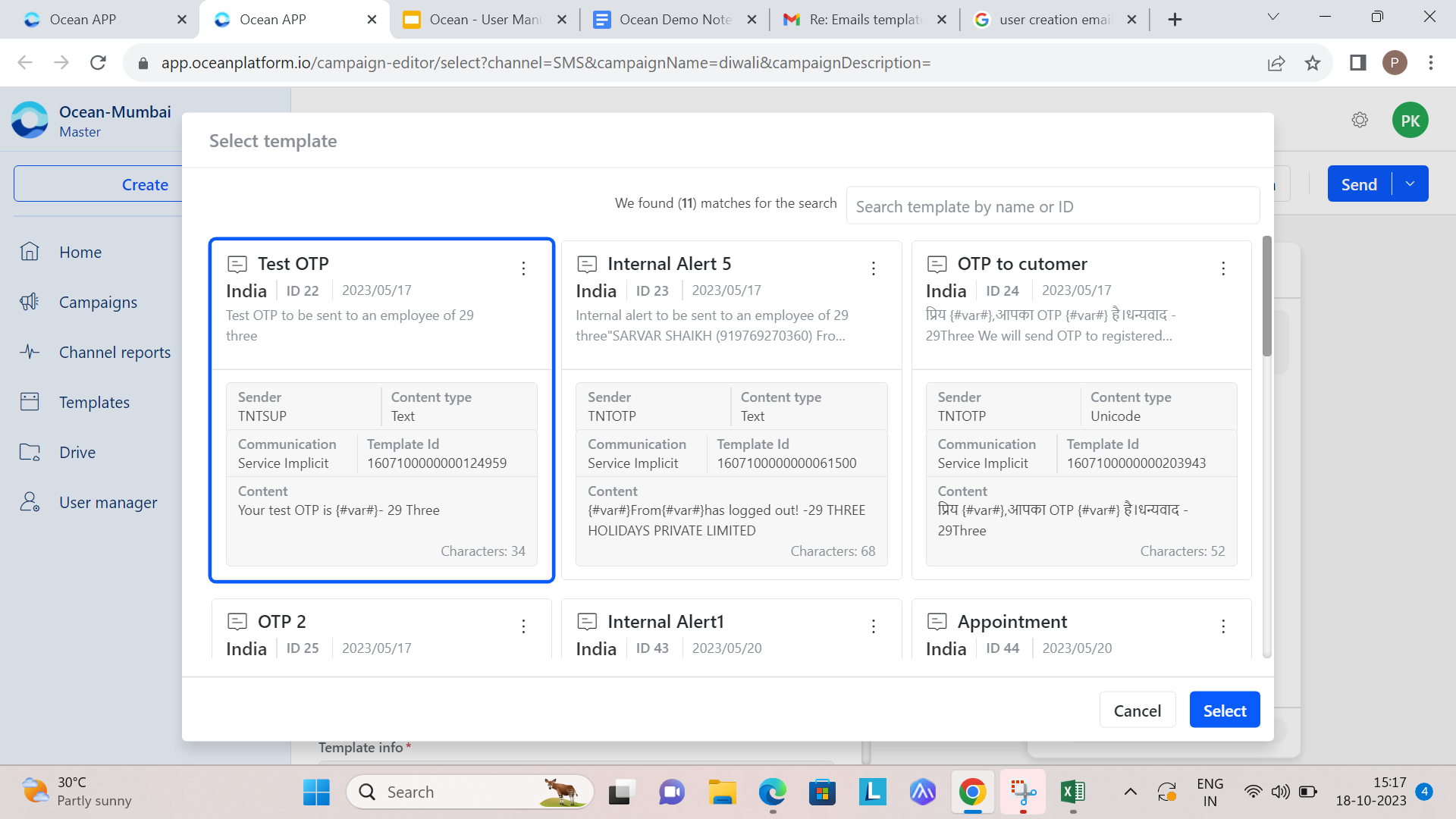The width and height of the screenshot is (1456, 819).
Task: Confirm template with the Select button
Action: (1225, 710)
